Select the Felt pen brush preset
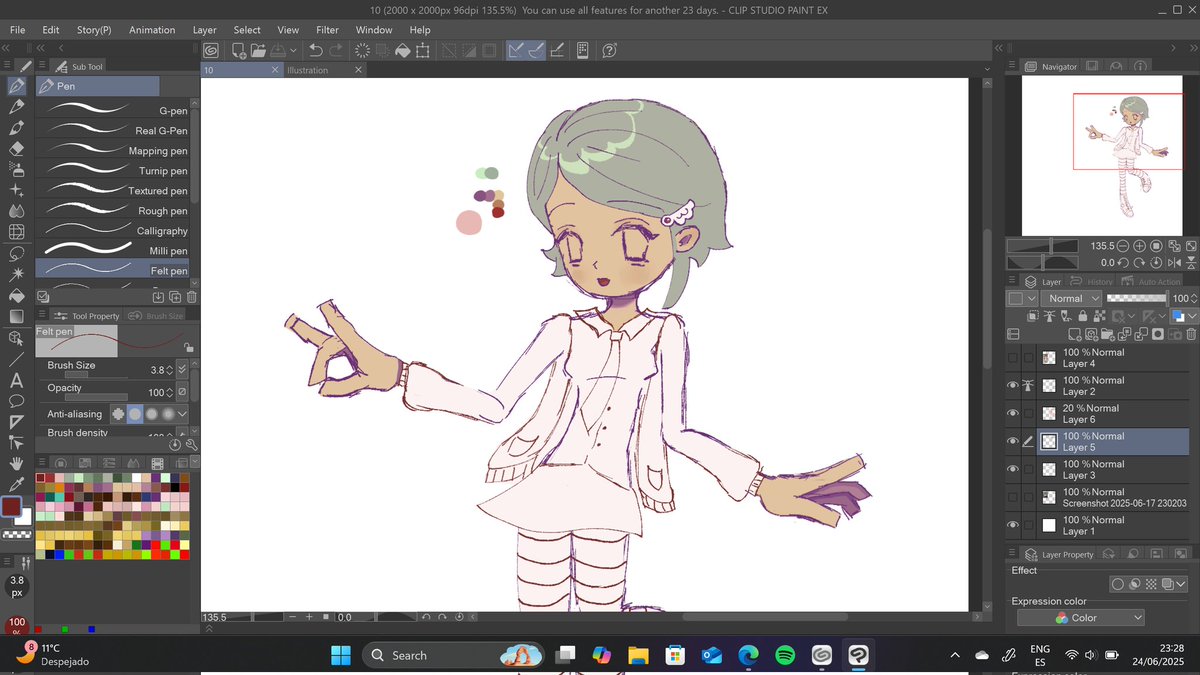Image resolution: width=1200 pixels, height=675 pixels. 112,270
